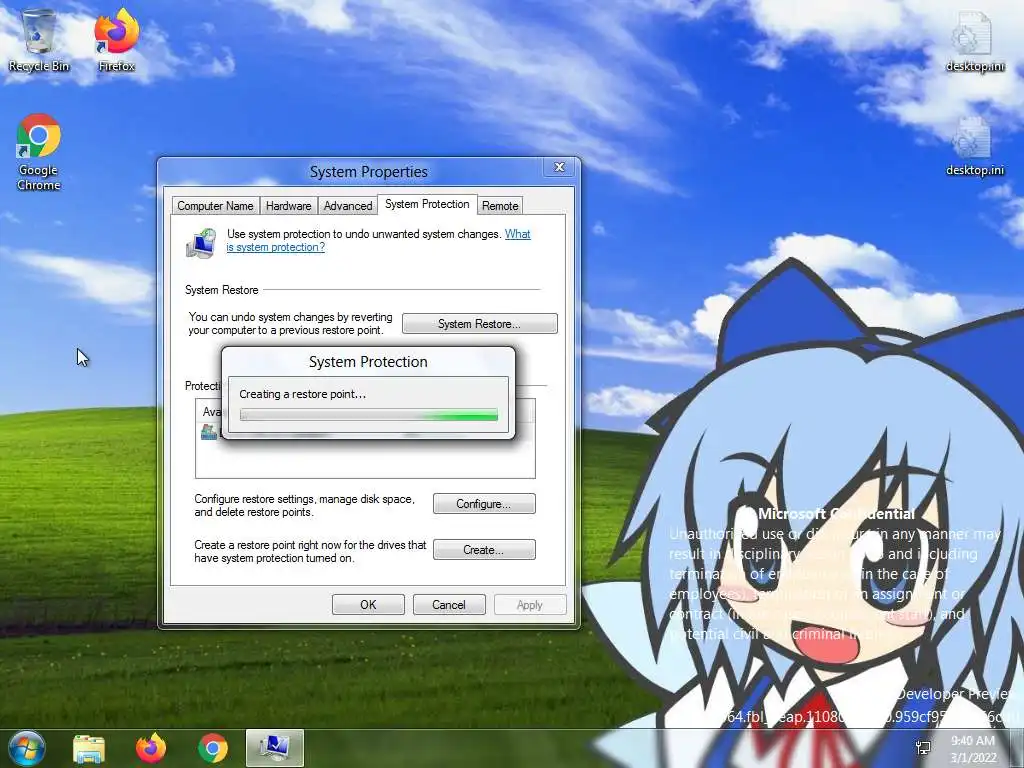Go to the Remote tab
This screenshot has width=1024, height=768.
coord(500,206)
